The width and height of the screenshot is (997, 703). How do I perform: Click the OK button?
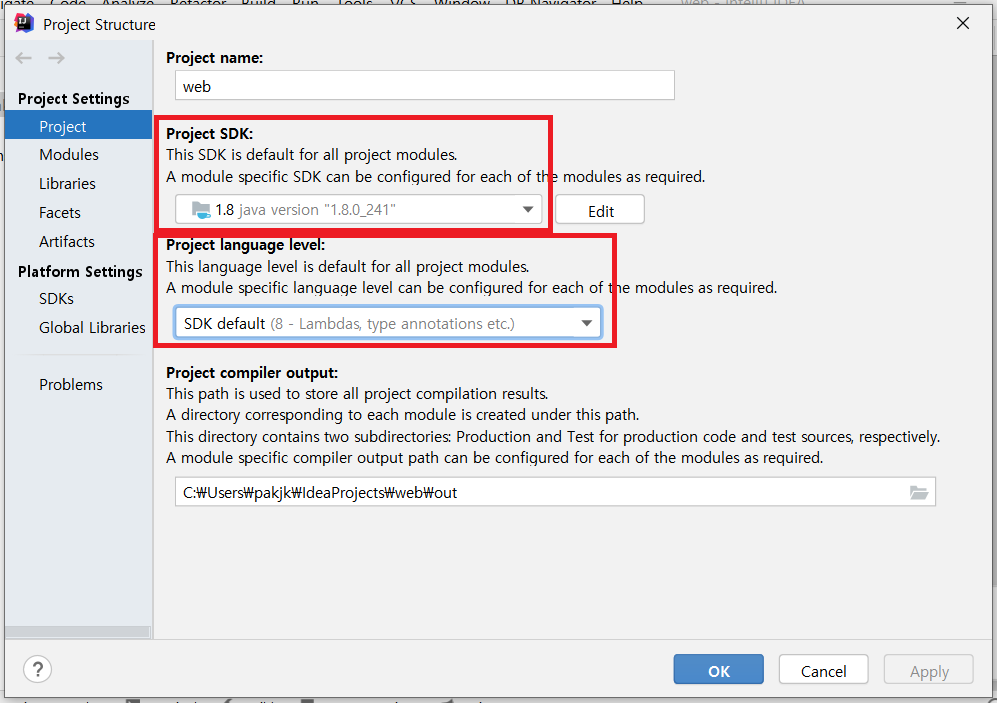point(719,670)
